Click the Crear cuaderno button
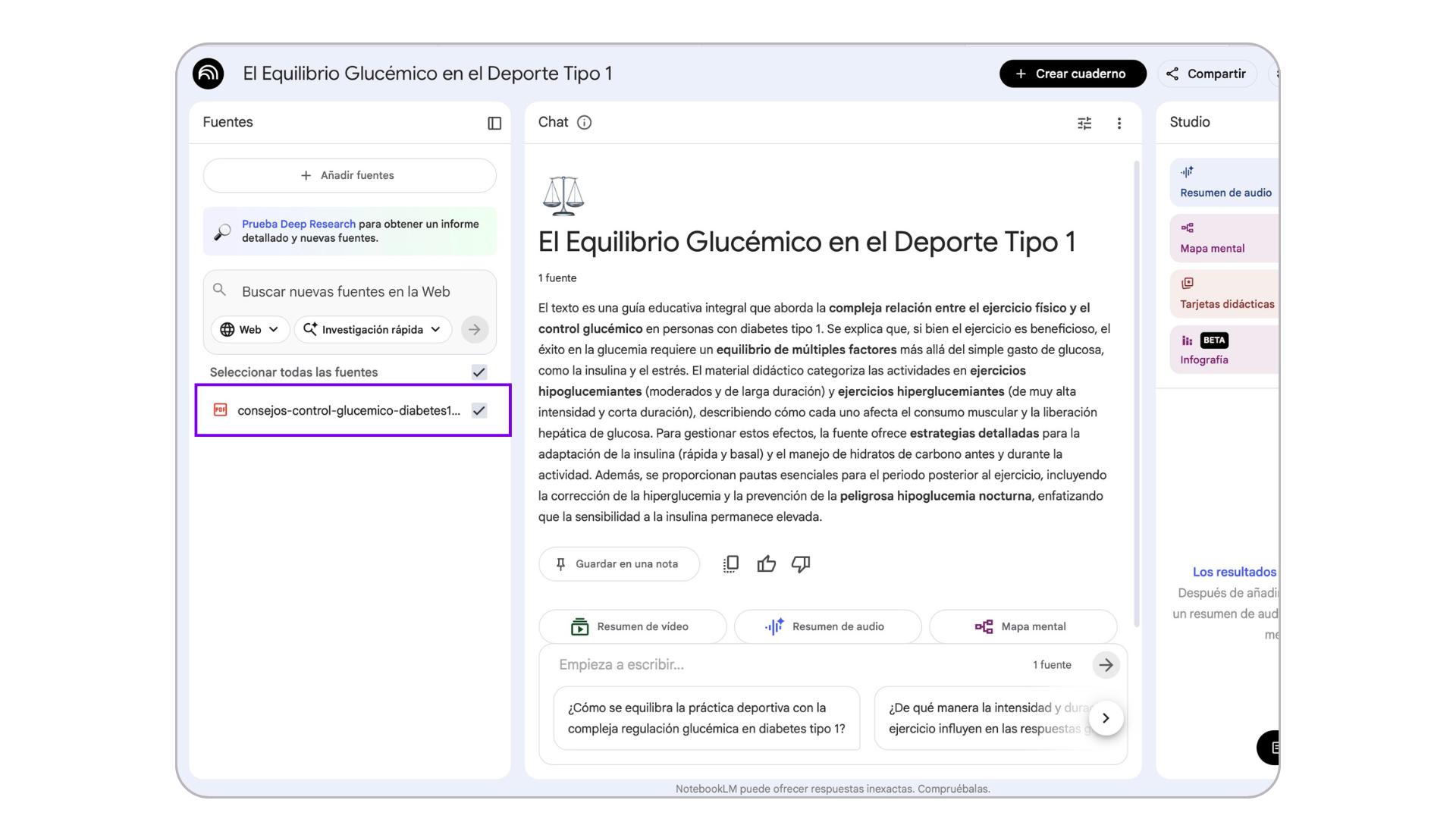This screenshot has height=819, width=1456. [x=1072, y=74]
